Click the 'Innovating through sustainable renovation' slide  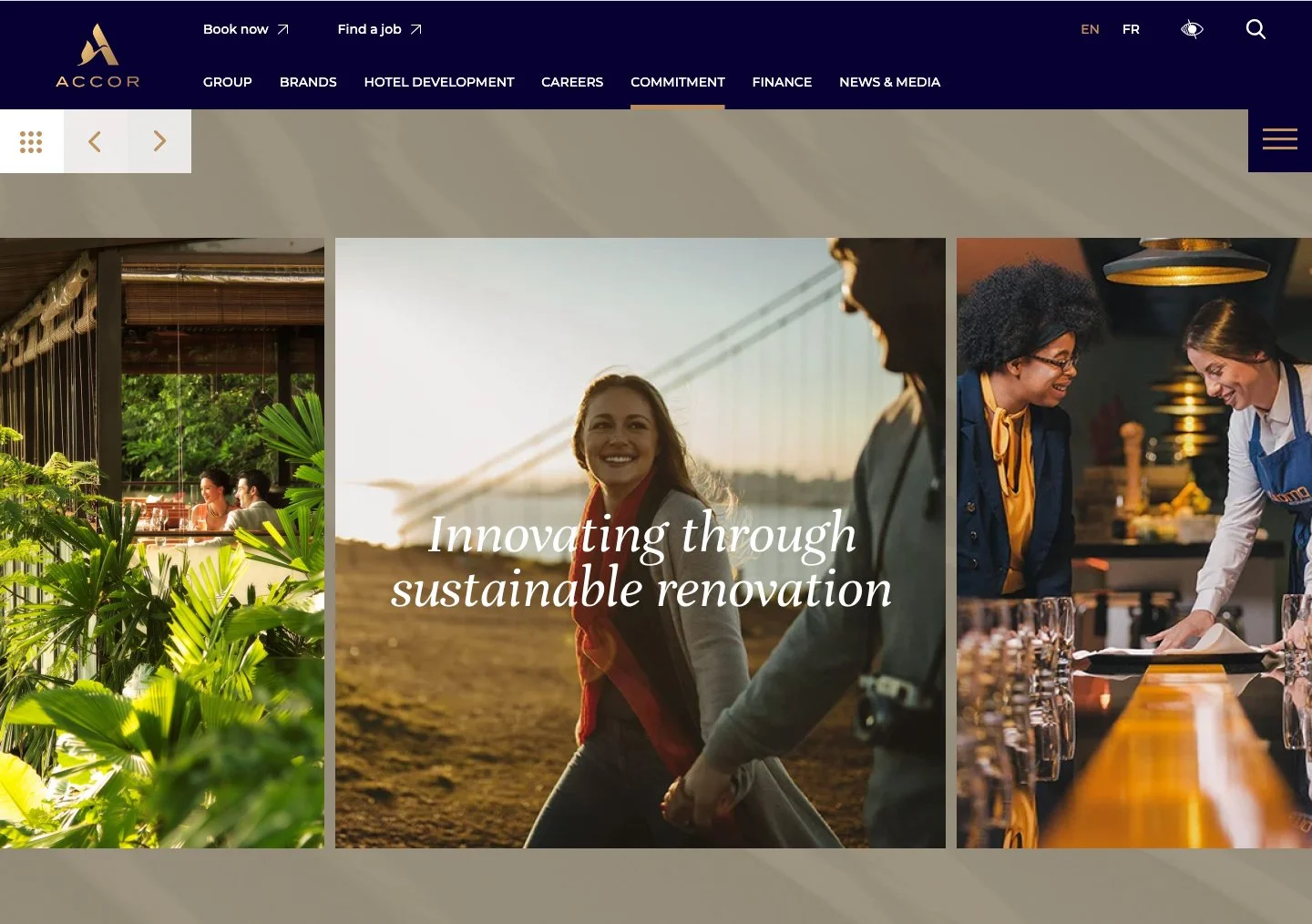641,543
